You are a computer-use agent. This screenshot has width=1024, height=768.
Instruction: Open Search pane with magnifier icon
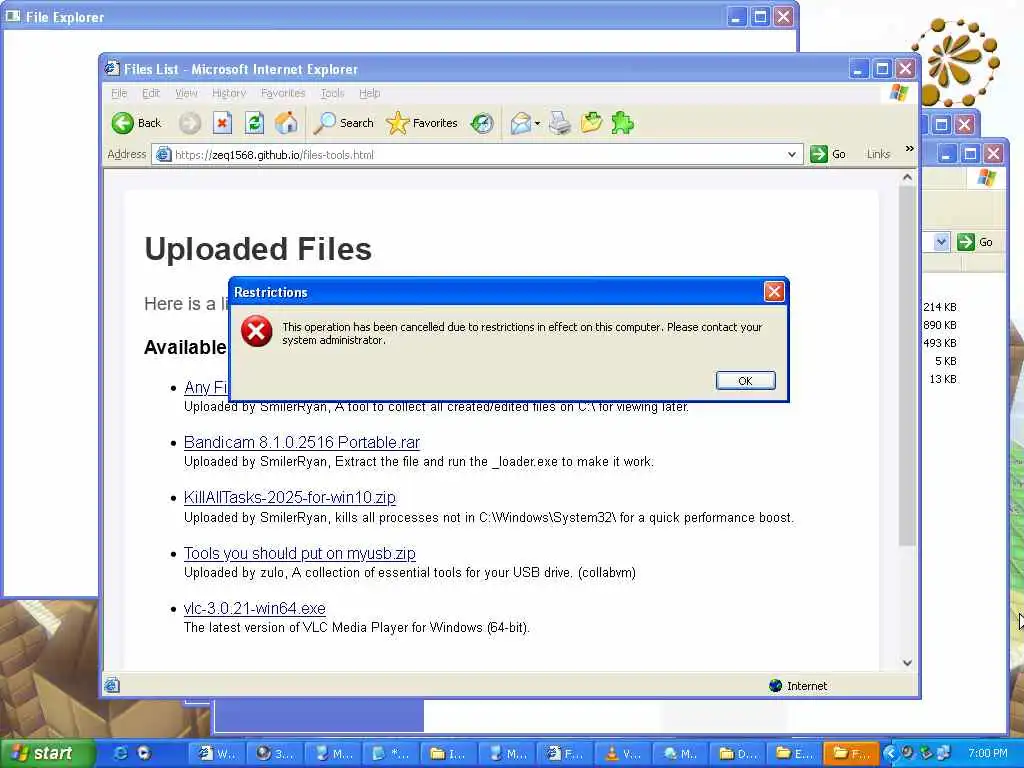point(325,123)
